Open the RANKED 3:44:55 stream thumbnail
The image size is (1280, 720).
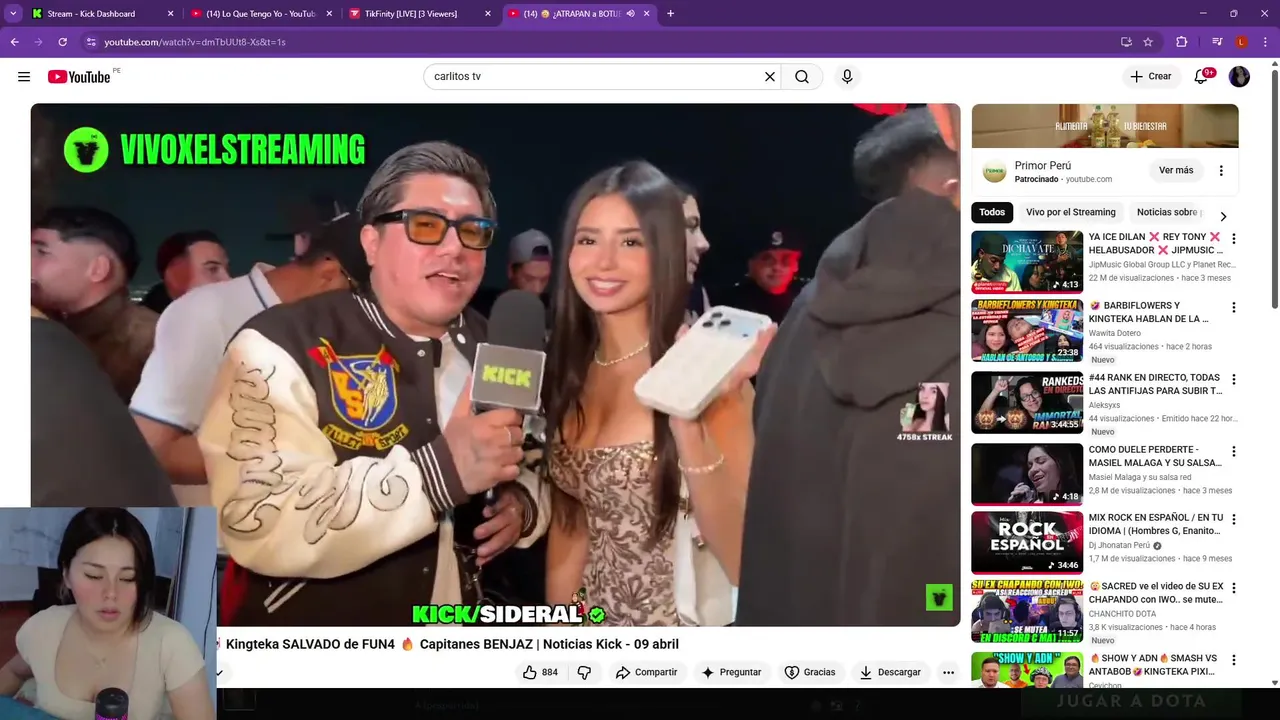pos(1027,402)
